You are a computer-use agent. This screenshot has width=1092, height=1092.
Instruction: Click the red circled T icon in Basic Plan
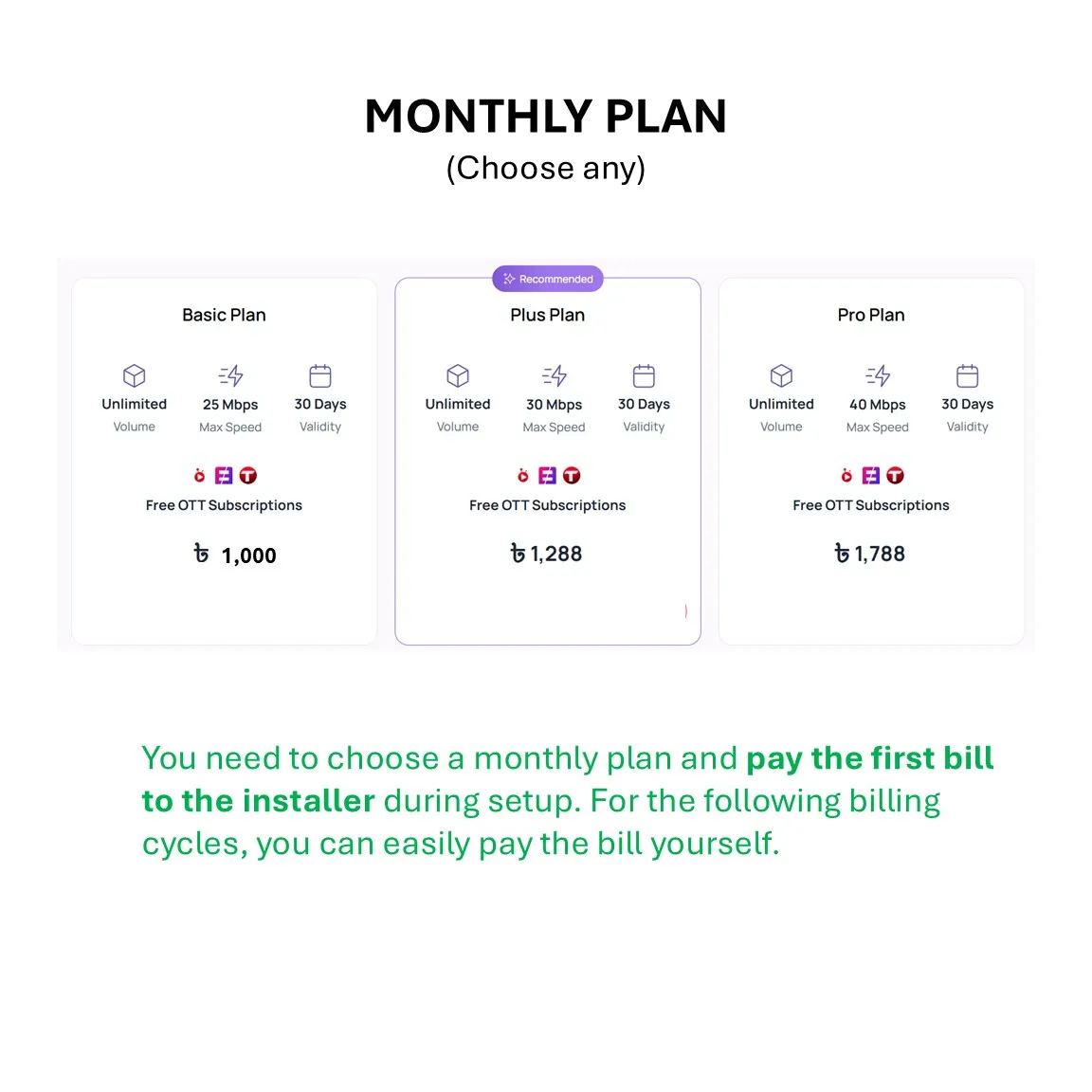pyautogui.click(x=248, y=476)
